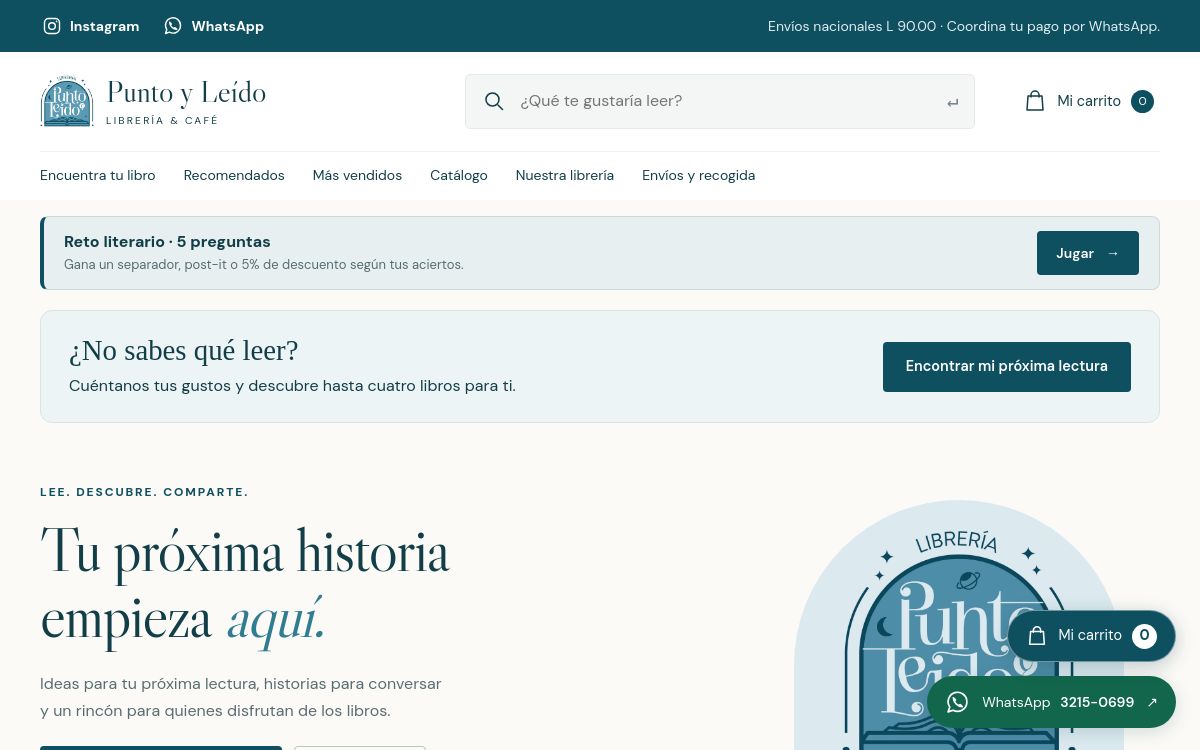Open the Más vendidos page
Screen dimensions: 1200x750
[357, 175]
